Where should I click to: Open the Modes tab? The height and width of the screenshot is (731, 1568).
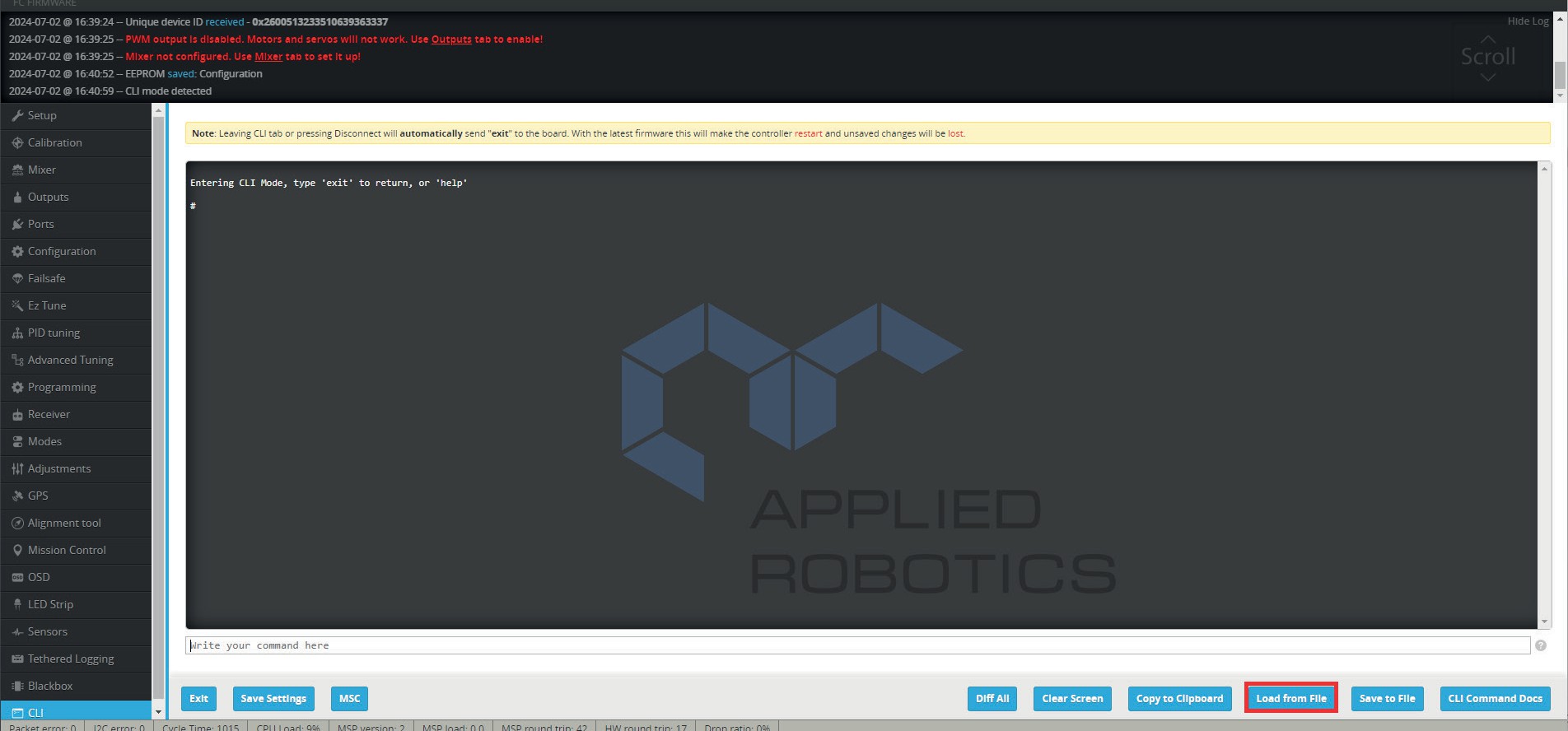click(x=44, y=442)
